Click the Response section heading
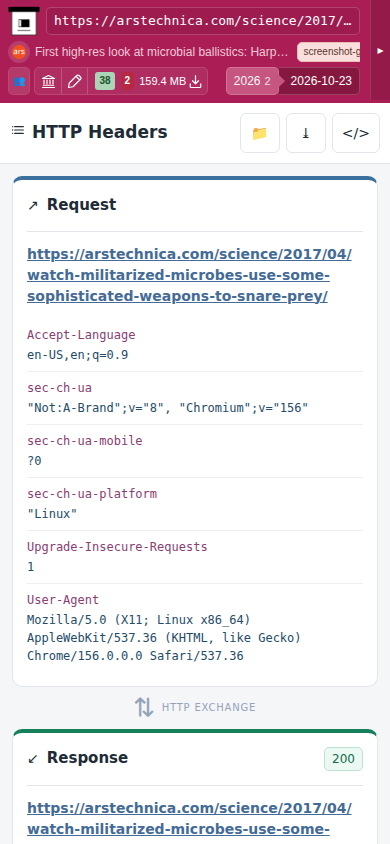 87,757
